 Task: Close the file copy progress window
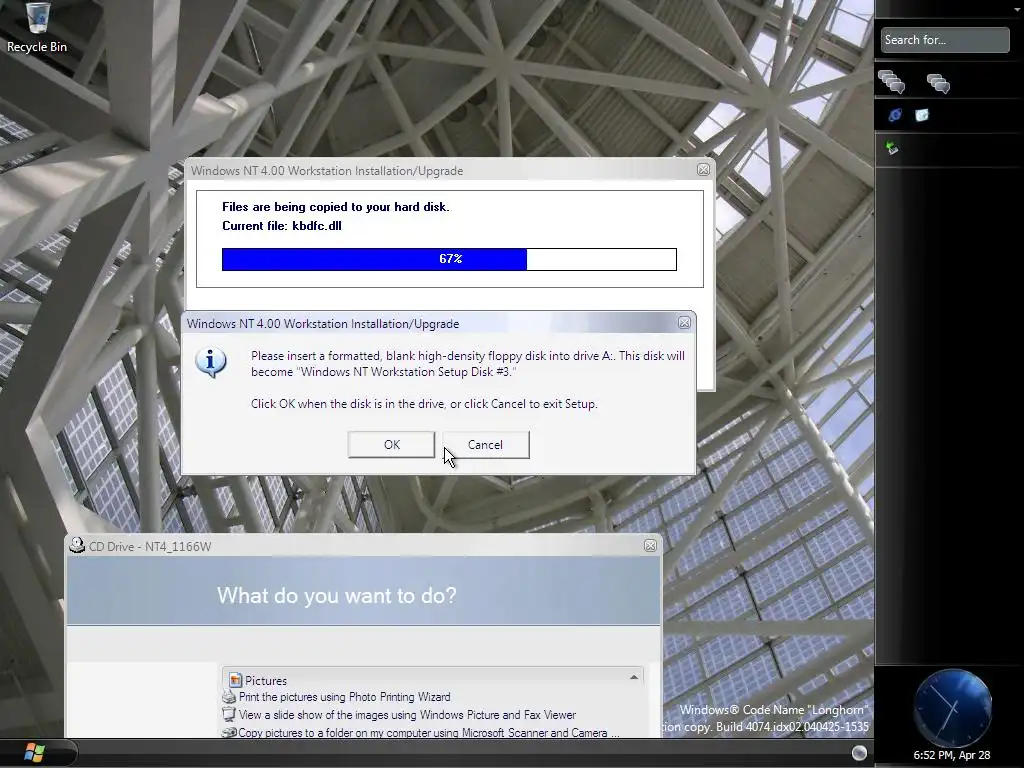pyautogui.click(x=703, y=170)
